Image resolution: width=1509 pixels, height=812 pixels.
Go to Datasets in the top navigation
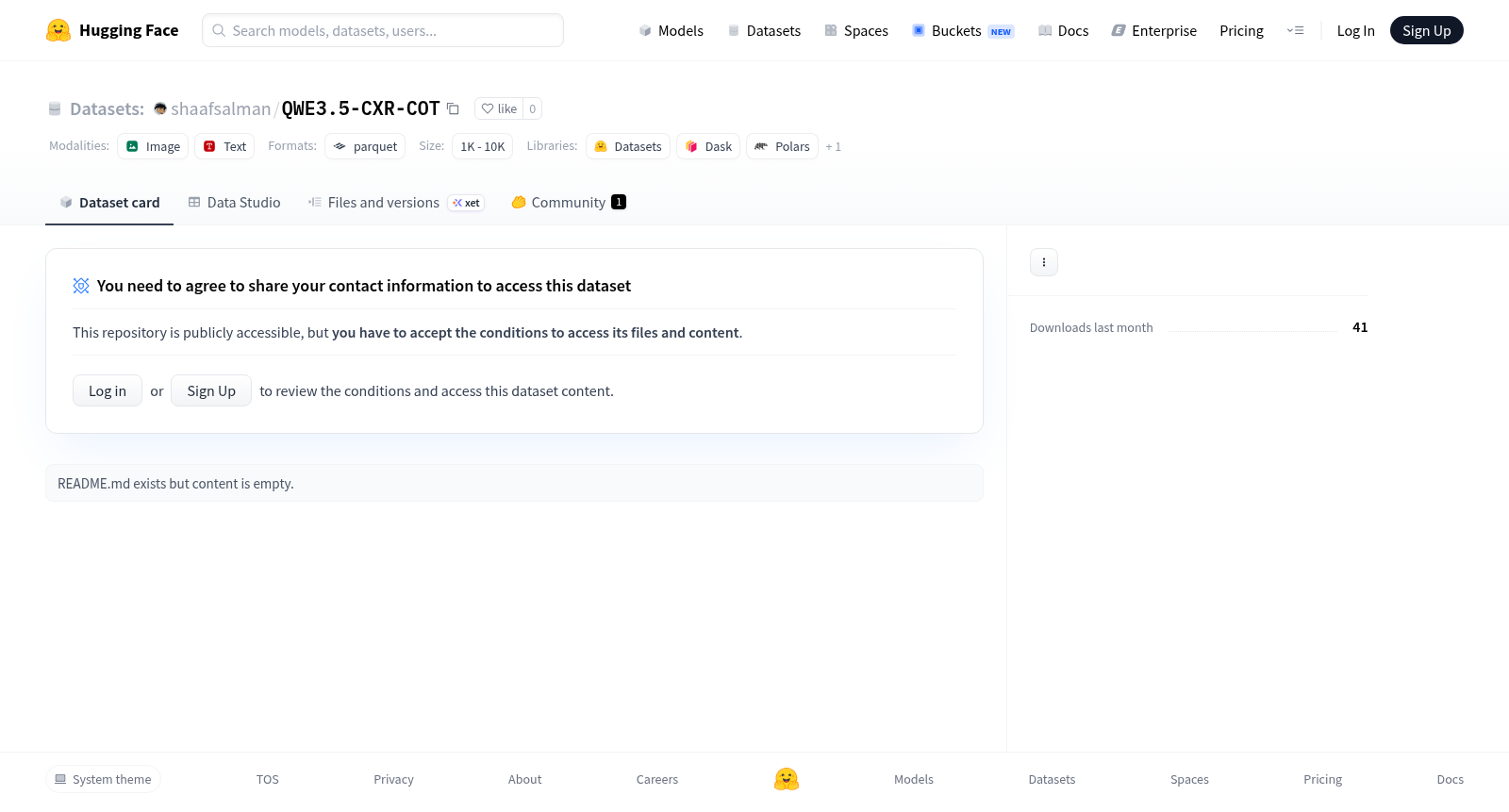pos(764,30)
